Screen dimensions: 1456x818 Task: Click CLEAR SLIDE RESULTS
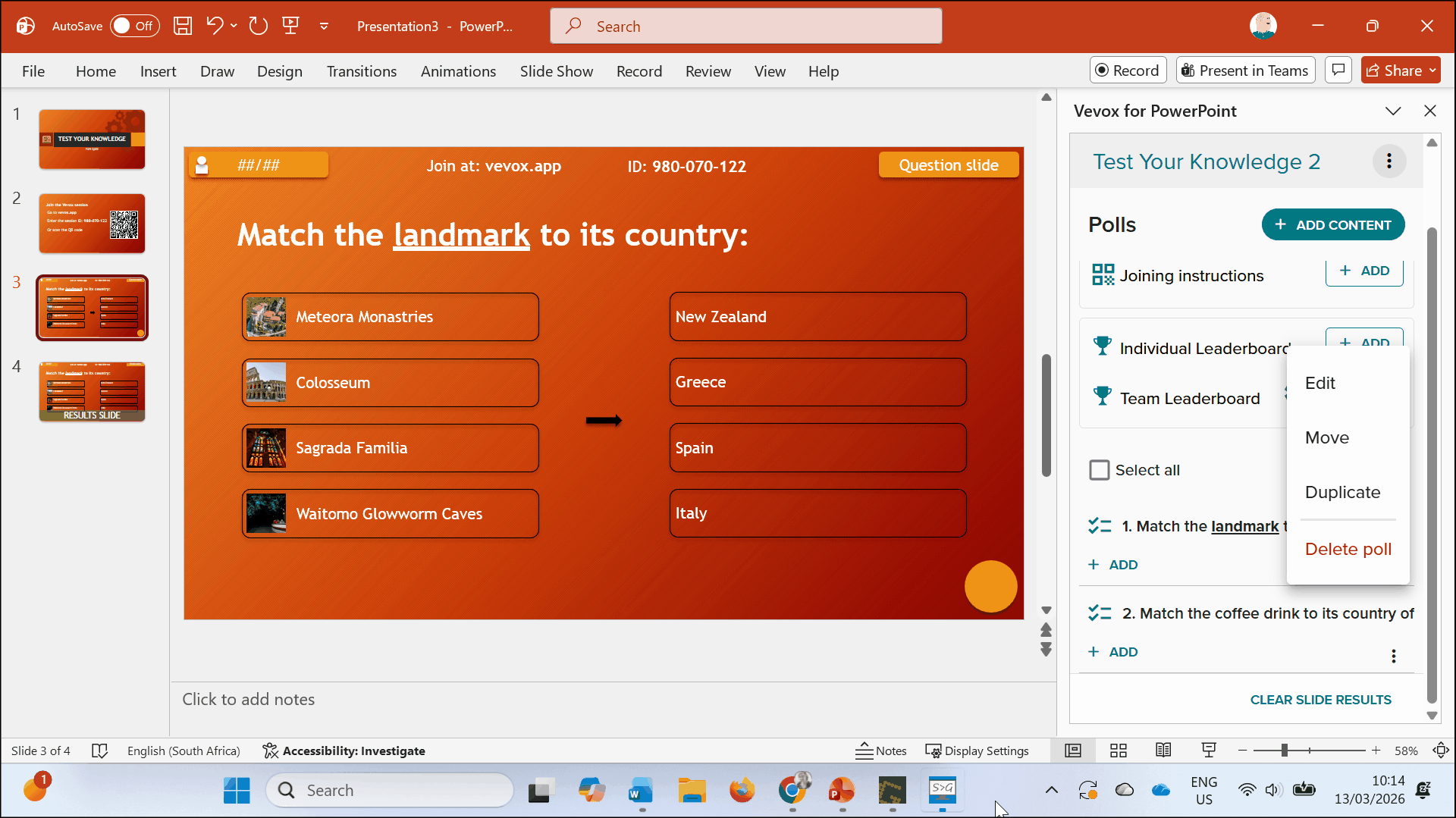click(x=1320, y=699)
